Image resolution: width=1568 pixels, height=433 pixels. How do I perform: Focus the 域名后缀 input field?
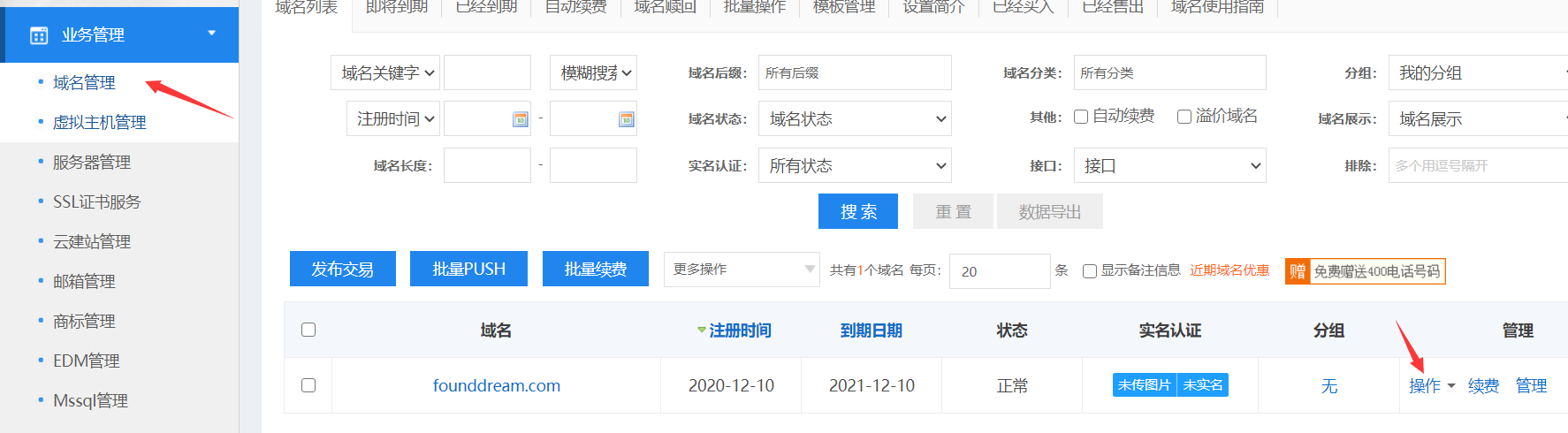(855, 72)
